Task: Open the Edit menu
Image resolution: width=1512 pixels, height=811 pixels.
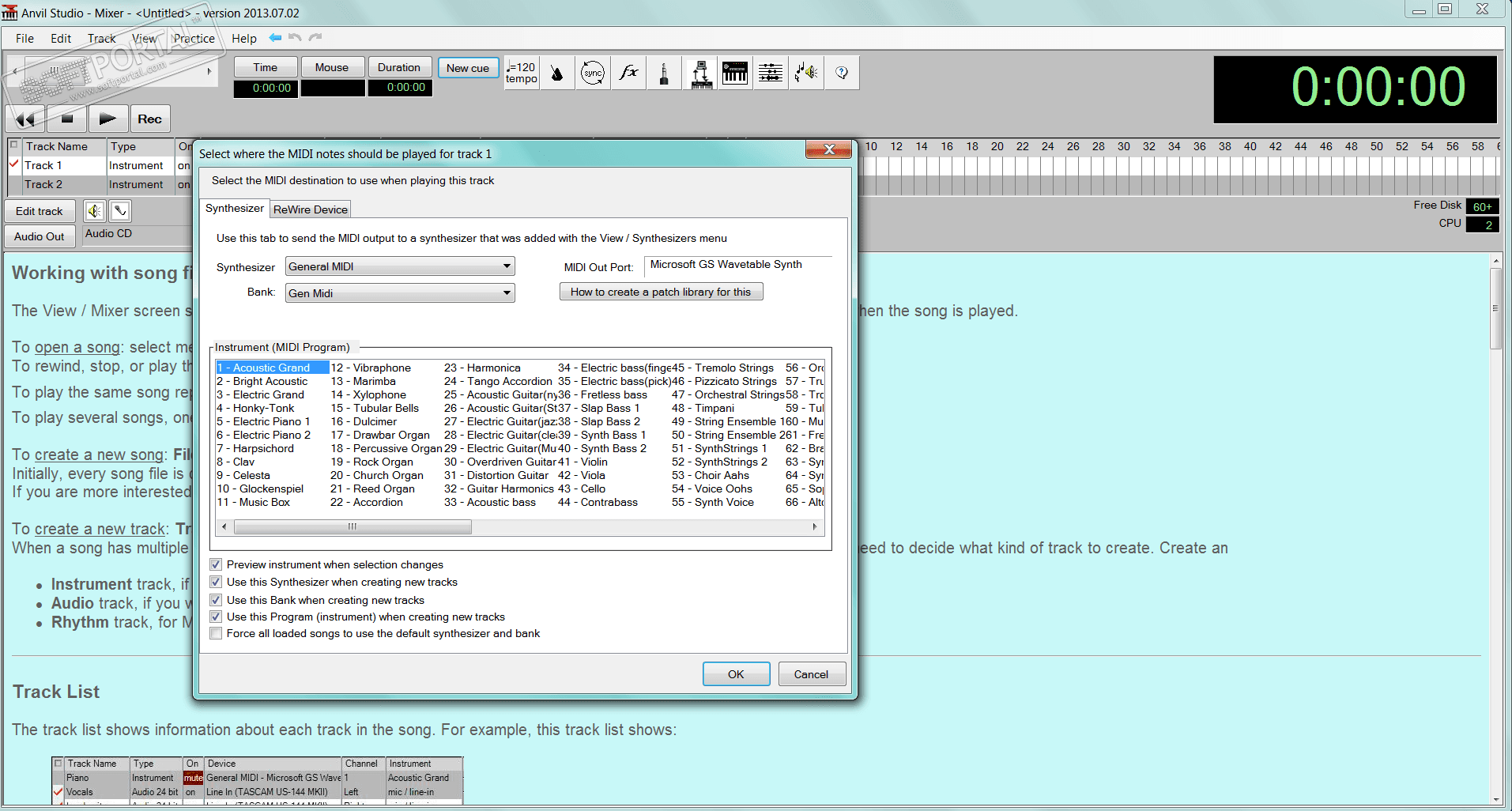Action: (61, 38)
